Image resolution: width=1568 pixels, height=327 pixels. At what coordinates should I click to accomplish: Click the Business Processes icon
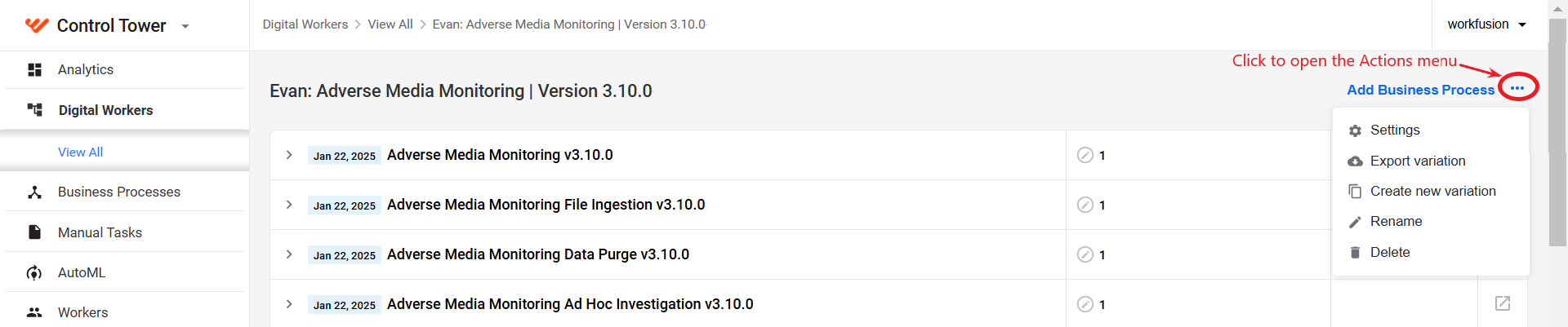click(x=34, y=192)
